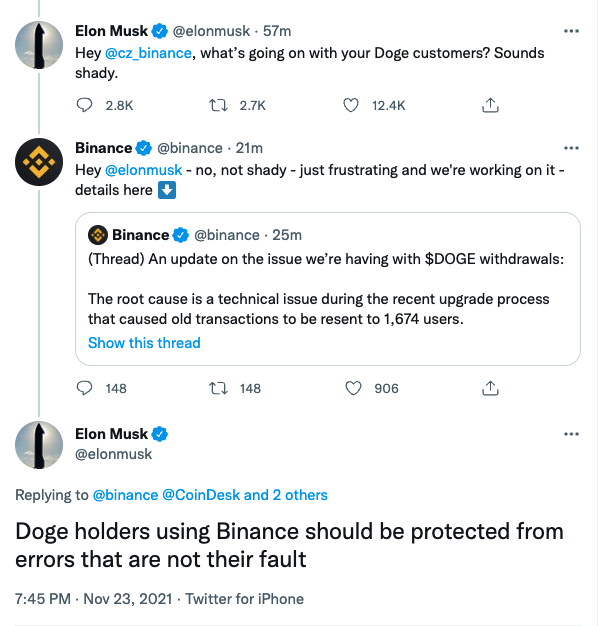
Task: Open more options on Elon's first tweet
Action: click(571, 31)
